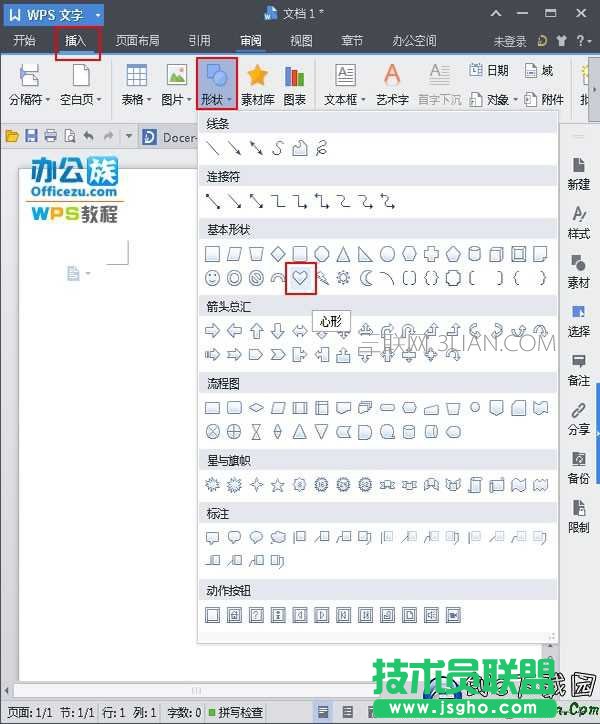Select the right arrow in block arrows
Image resolution: width=600 pixels, height=724 pixels.
(212, 331)
